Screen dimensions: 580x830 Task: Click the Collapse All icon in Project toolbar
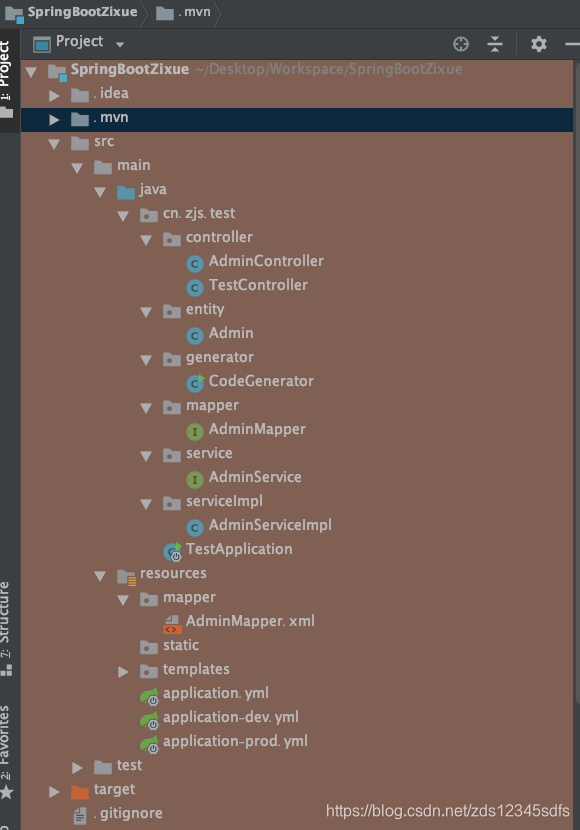(x=495, y=44)
